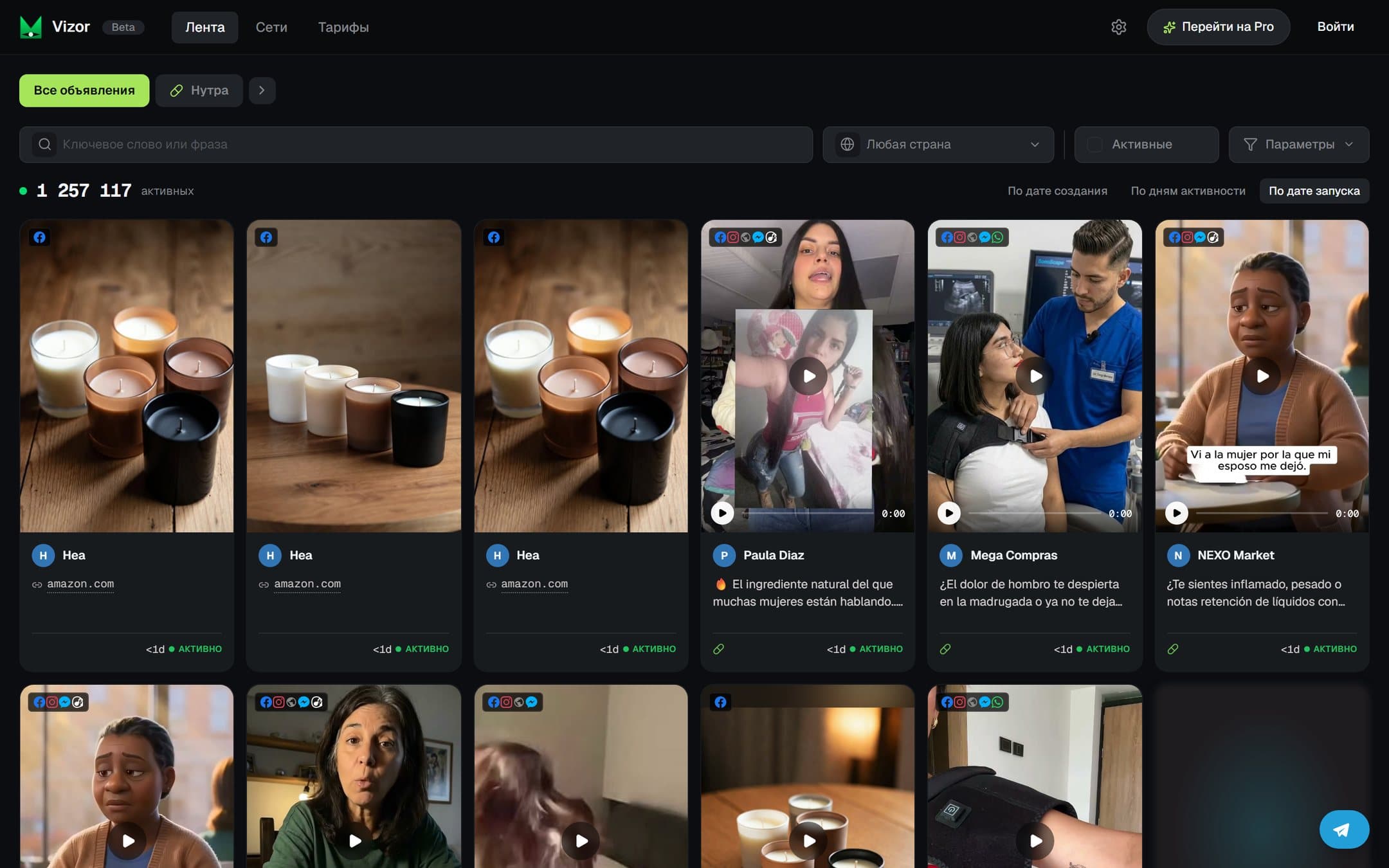Go to the Тарифы tab

point(343,27)
